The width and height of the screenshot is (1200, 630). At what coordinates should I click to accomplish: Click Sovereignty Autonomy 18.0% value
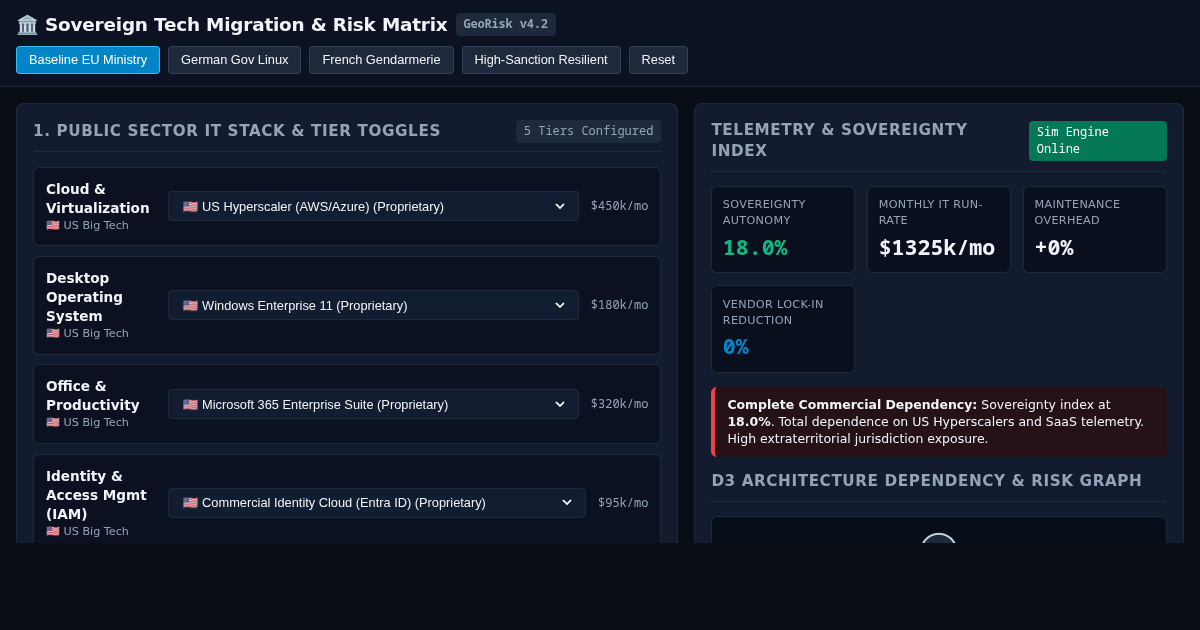coord(755,248)
